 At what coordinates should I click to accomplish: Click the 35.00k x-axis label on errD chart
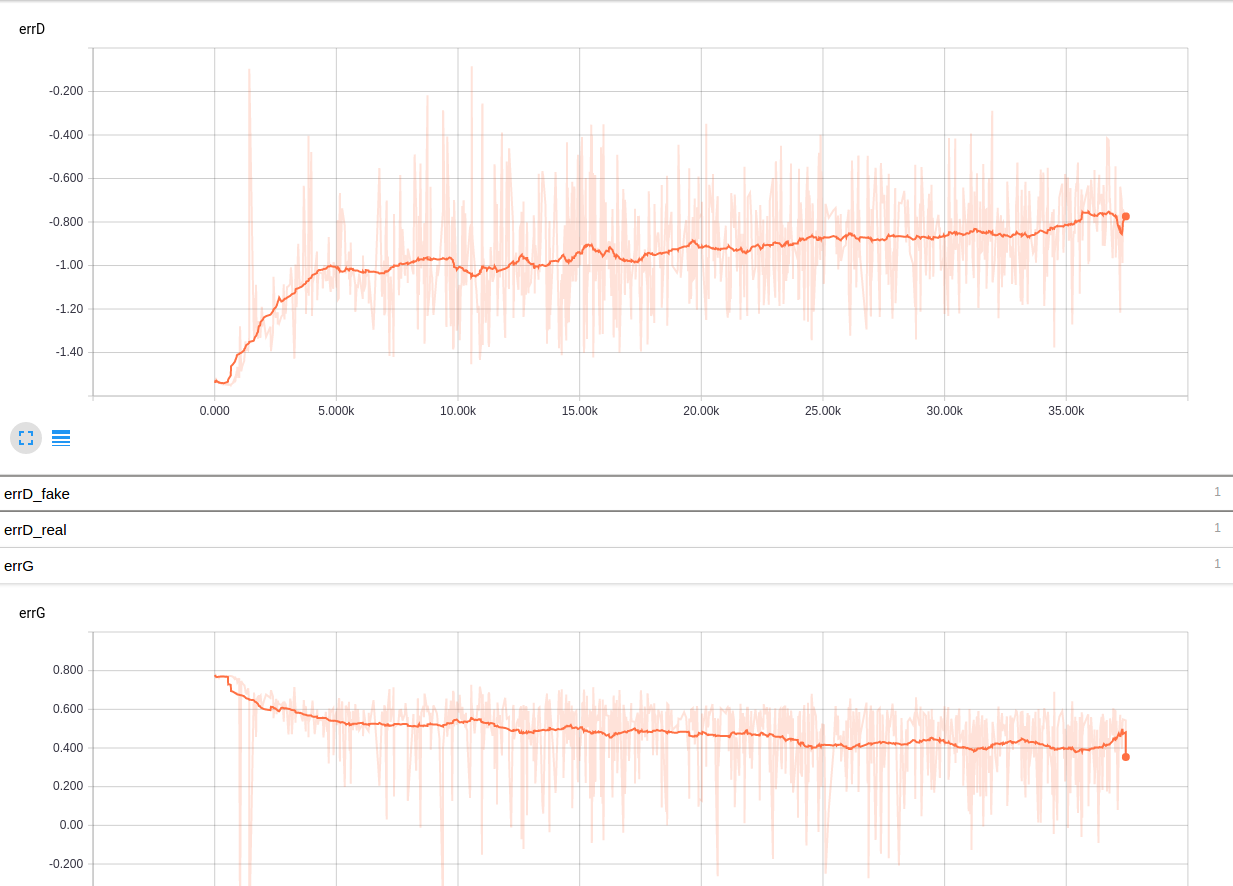pyautogui.click(x=1066, y=411)
